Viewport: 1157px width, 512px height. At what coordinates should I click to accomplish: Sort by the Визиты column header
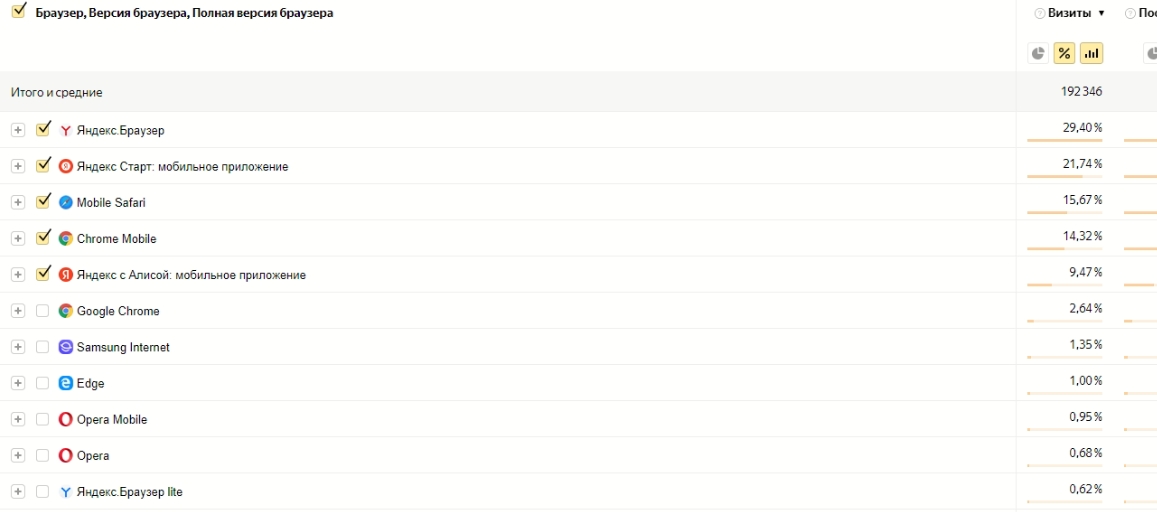(x=1069, y=13)
